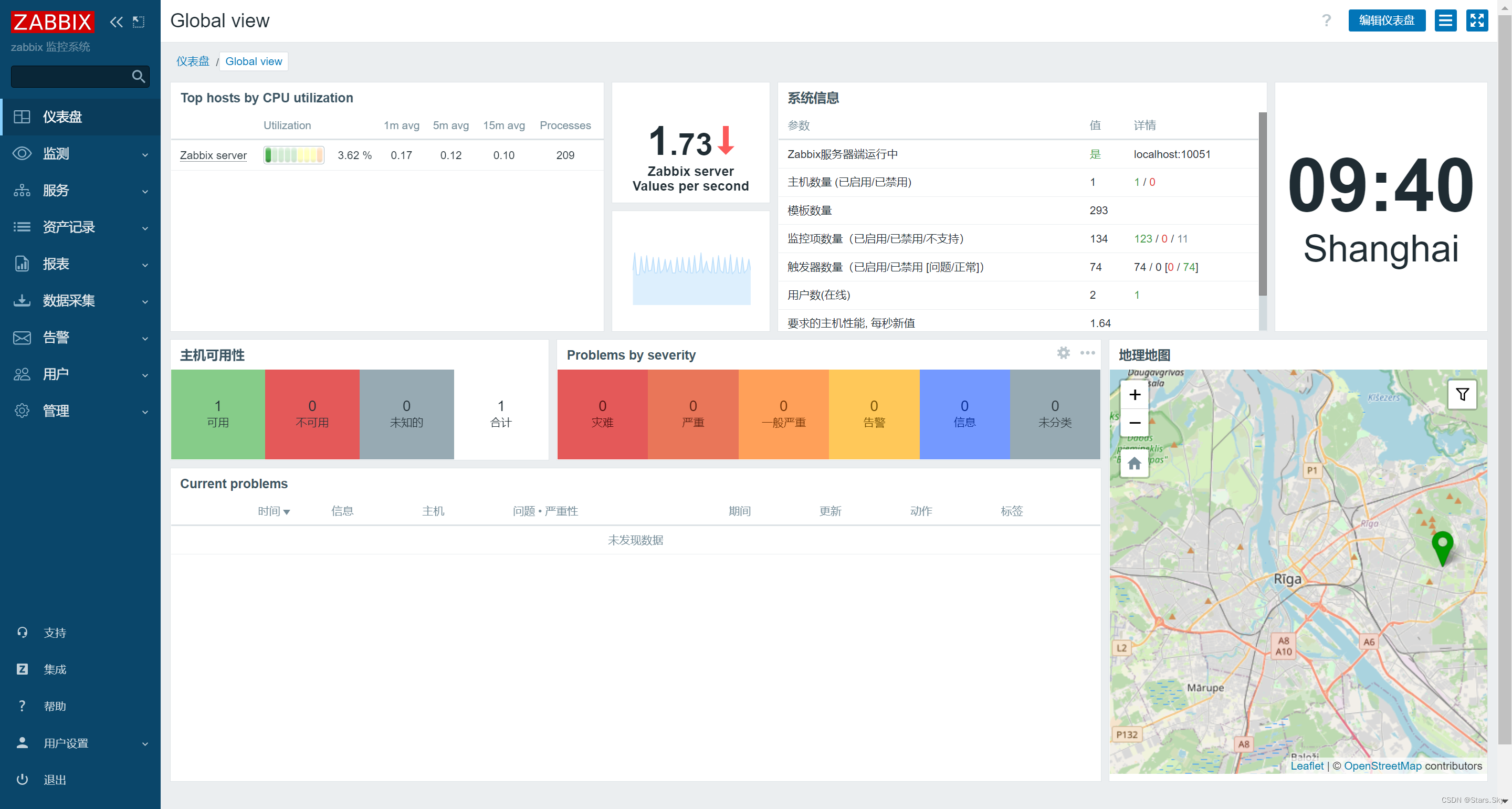Open the 仪表盘 menu item

click(80, 117)
